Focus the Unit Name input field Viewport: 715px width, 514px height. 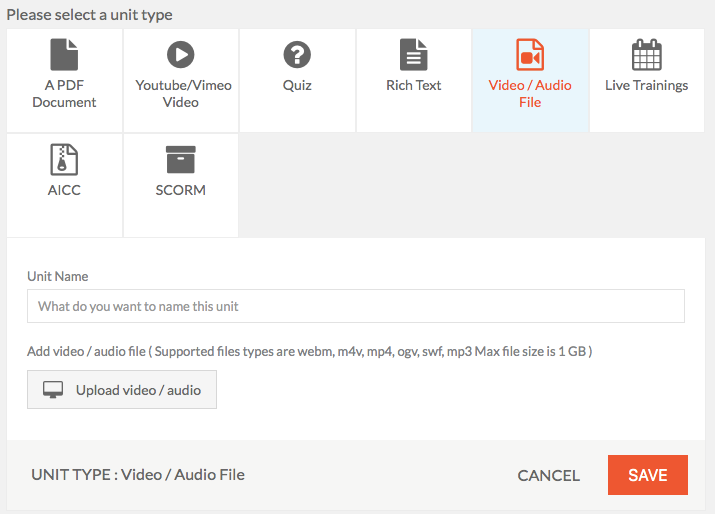pyautogui.click(x=356, y=306)
